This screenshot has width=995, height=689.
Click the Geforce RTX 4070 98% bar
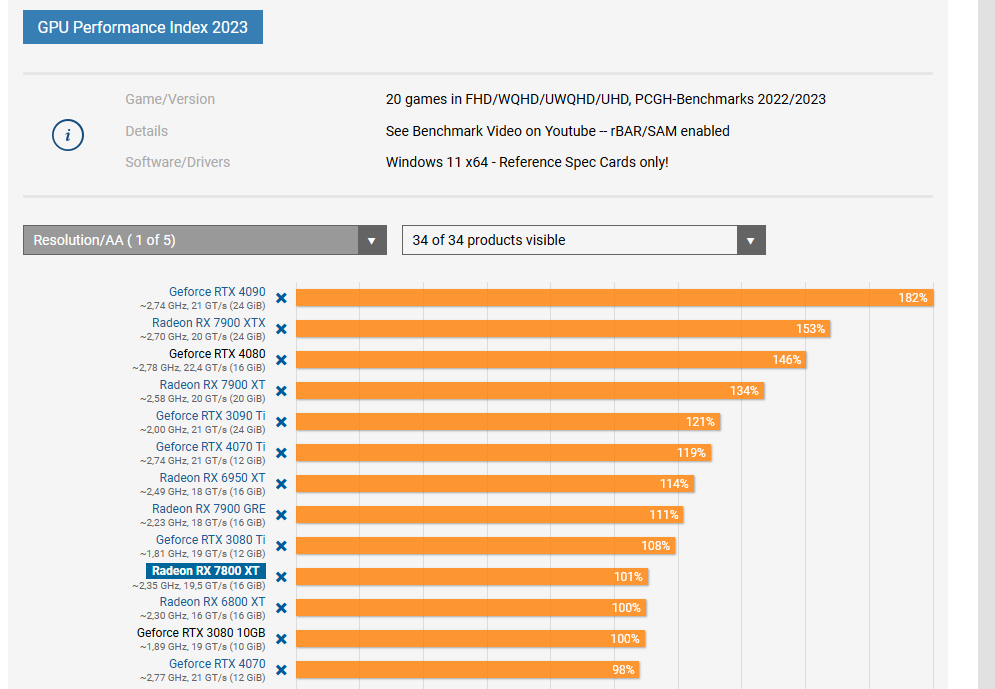[x=467, y=670]
